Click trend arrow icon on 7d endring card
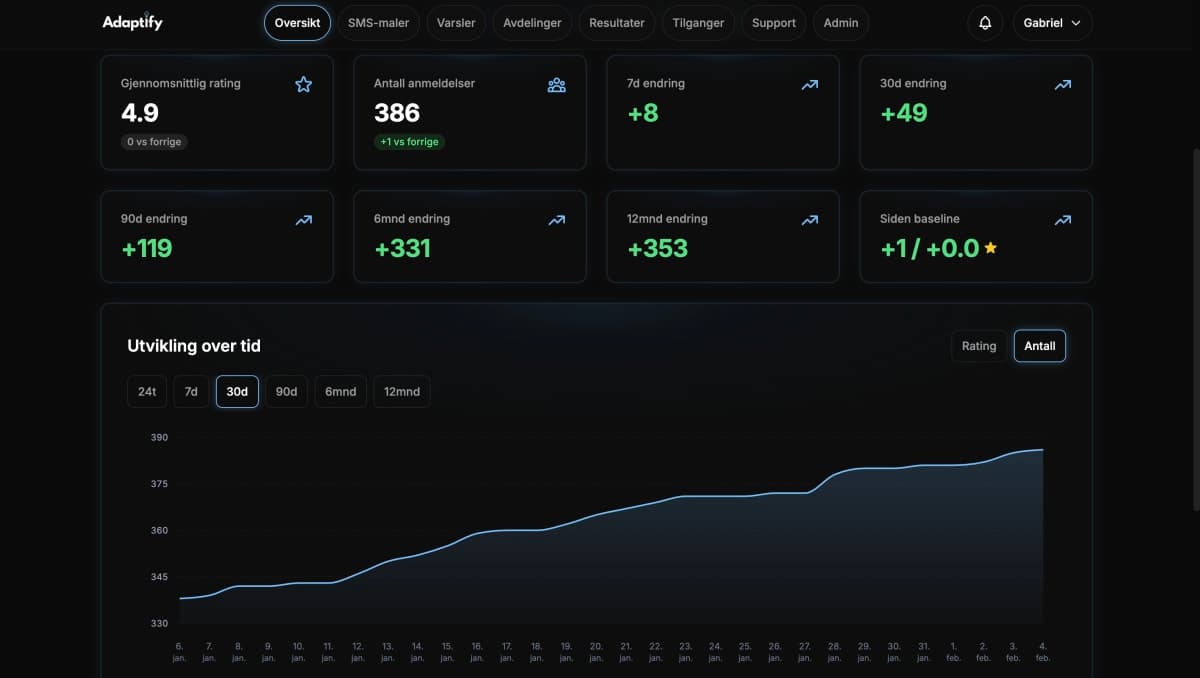The height and width of the screenshot is (678, 1200). [x=809, y=84]
